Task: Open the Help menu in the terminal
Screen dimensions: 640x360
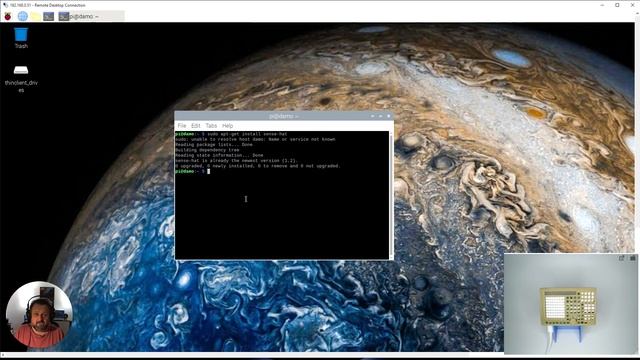Action: click(227, 126)
